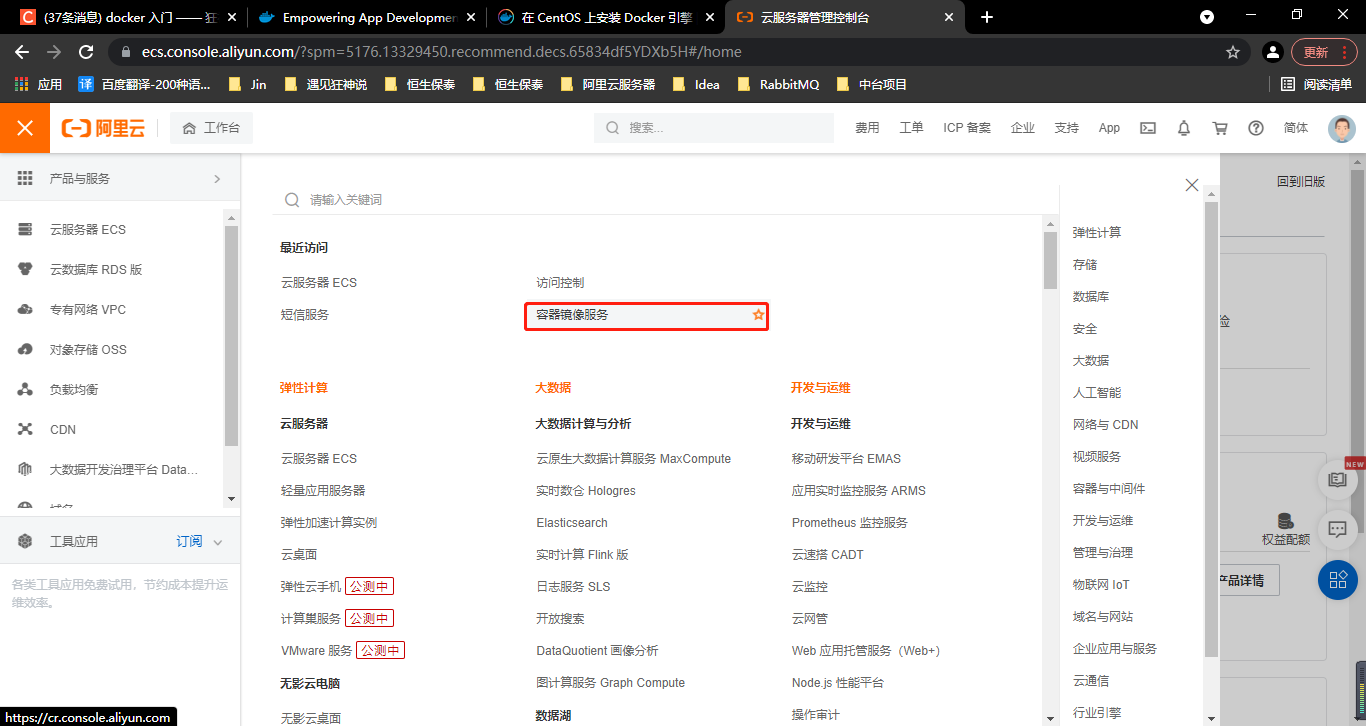Open 移动研发平台 EMAS link
The height and width of the screenshot is (726, 1366).
(846, 458)
